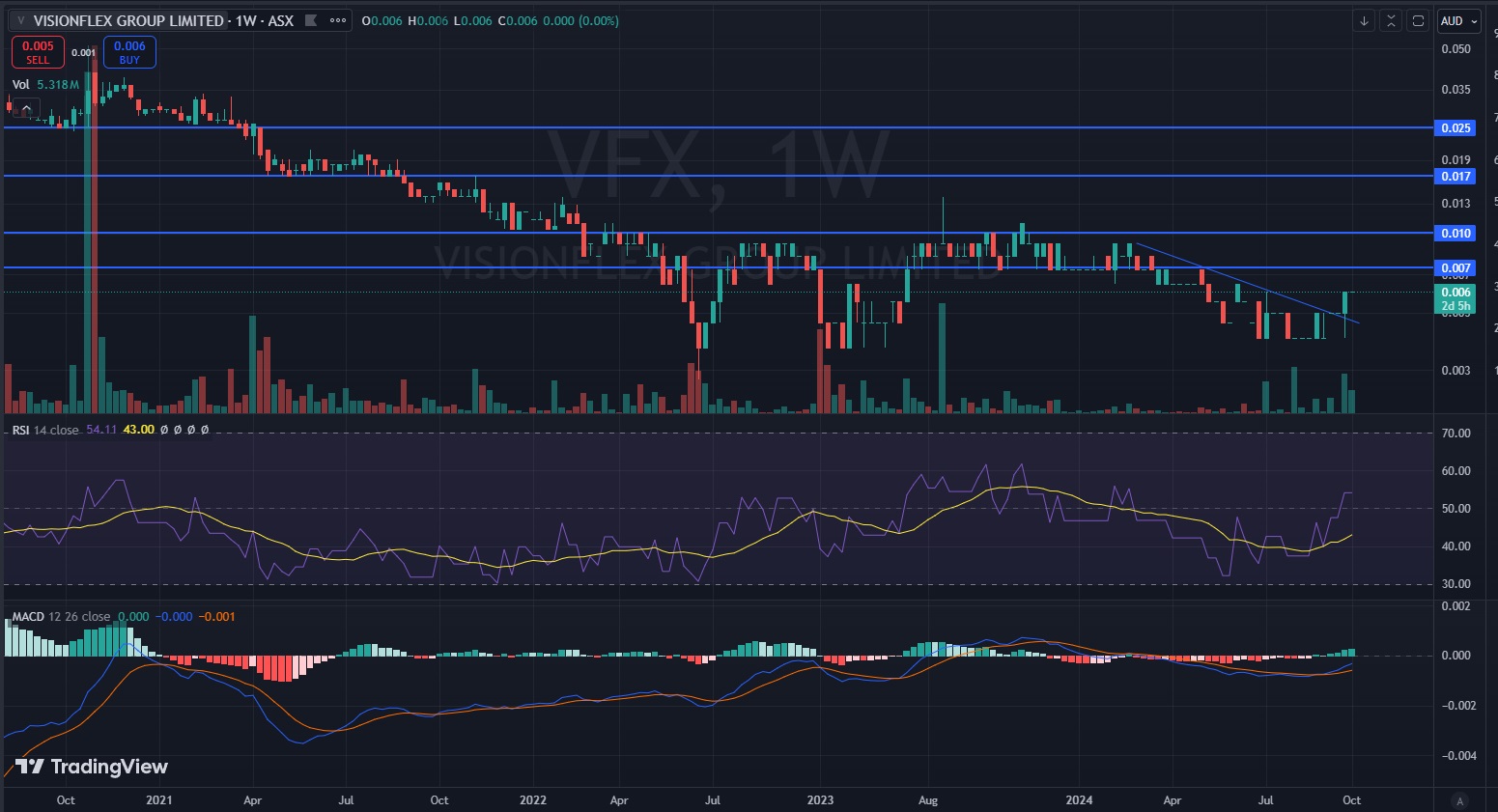Click the 0.035 price scale value

pos(1456,90)
